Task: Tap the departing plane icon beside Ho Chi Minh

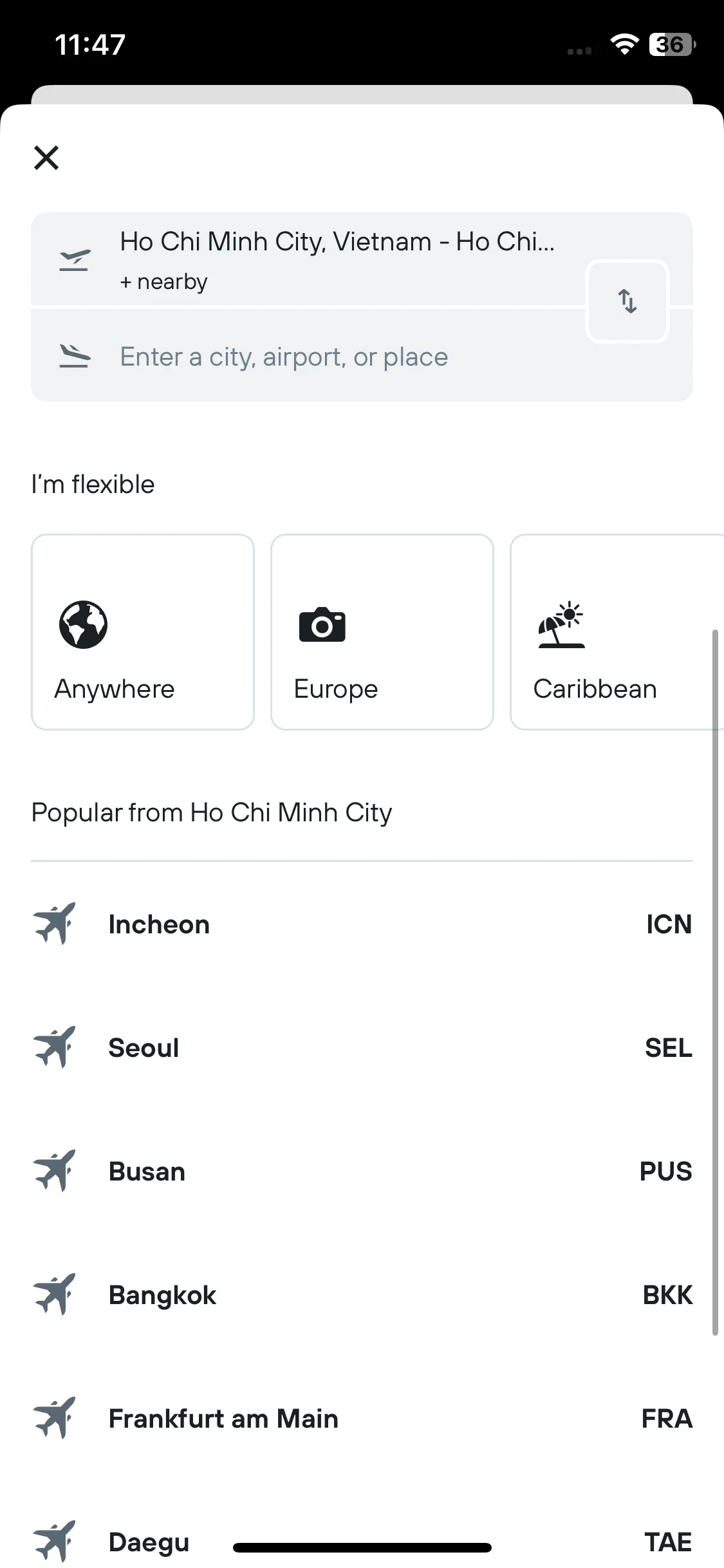Action: click(75, 261)
